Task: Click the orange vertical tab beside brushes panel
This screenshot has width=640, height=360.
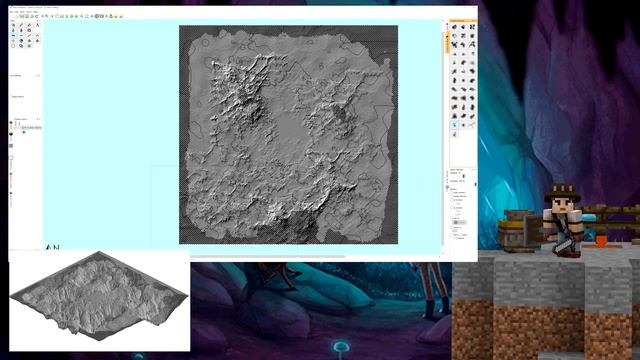Action: tap(448, 43)
